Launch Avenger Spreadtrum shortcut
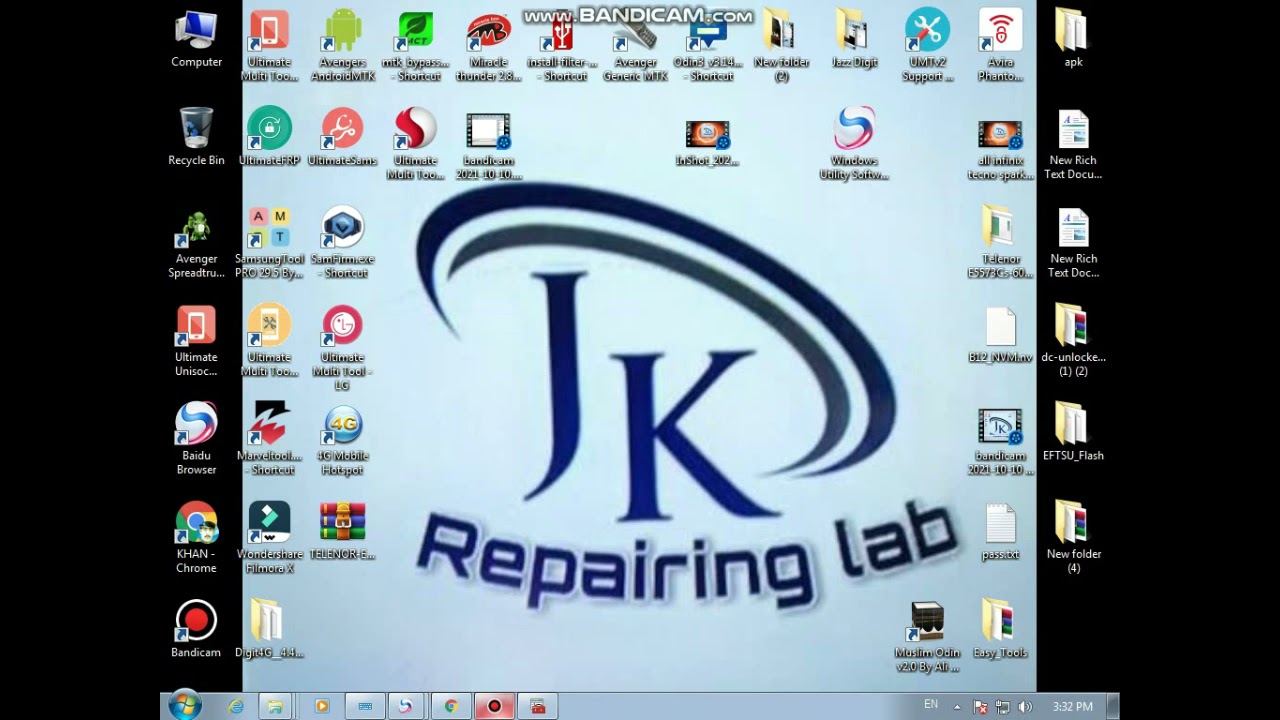 click(x=196, y=243)
